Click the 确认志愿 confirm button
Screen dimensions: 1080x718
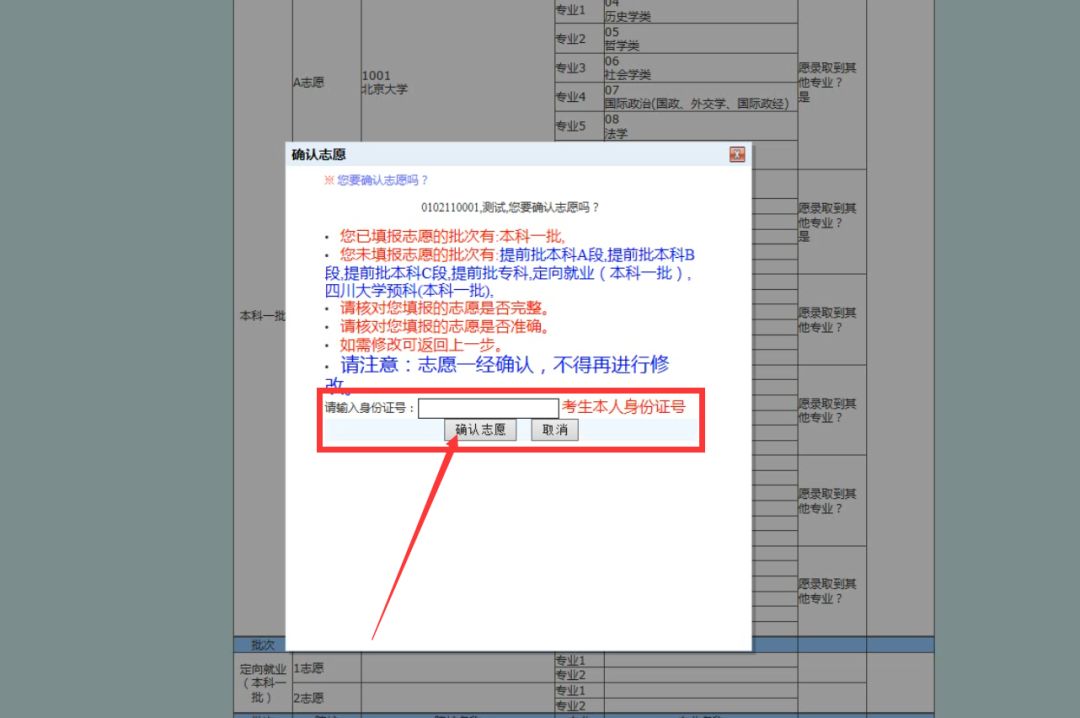[x=480, y=430]
